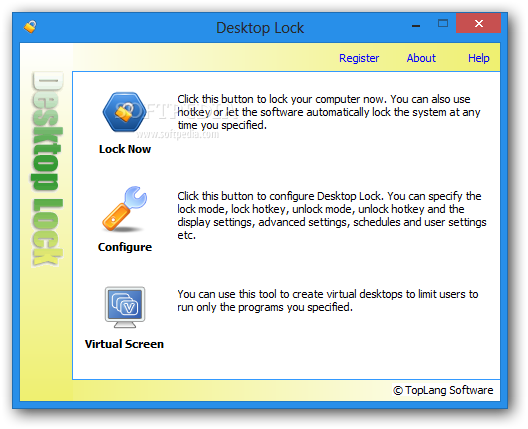Open settings via the Configure wrench icon
The height and width of the screenshot is (429, 528).
(125, 209)
